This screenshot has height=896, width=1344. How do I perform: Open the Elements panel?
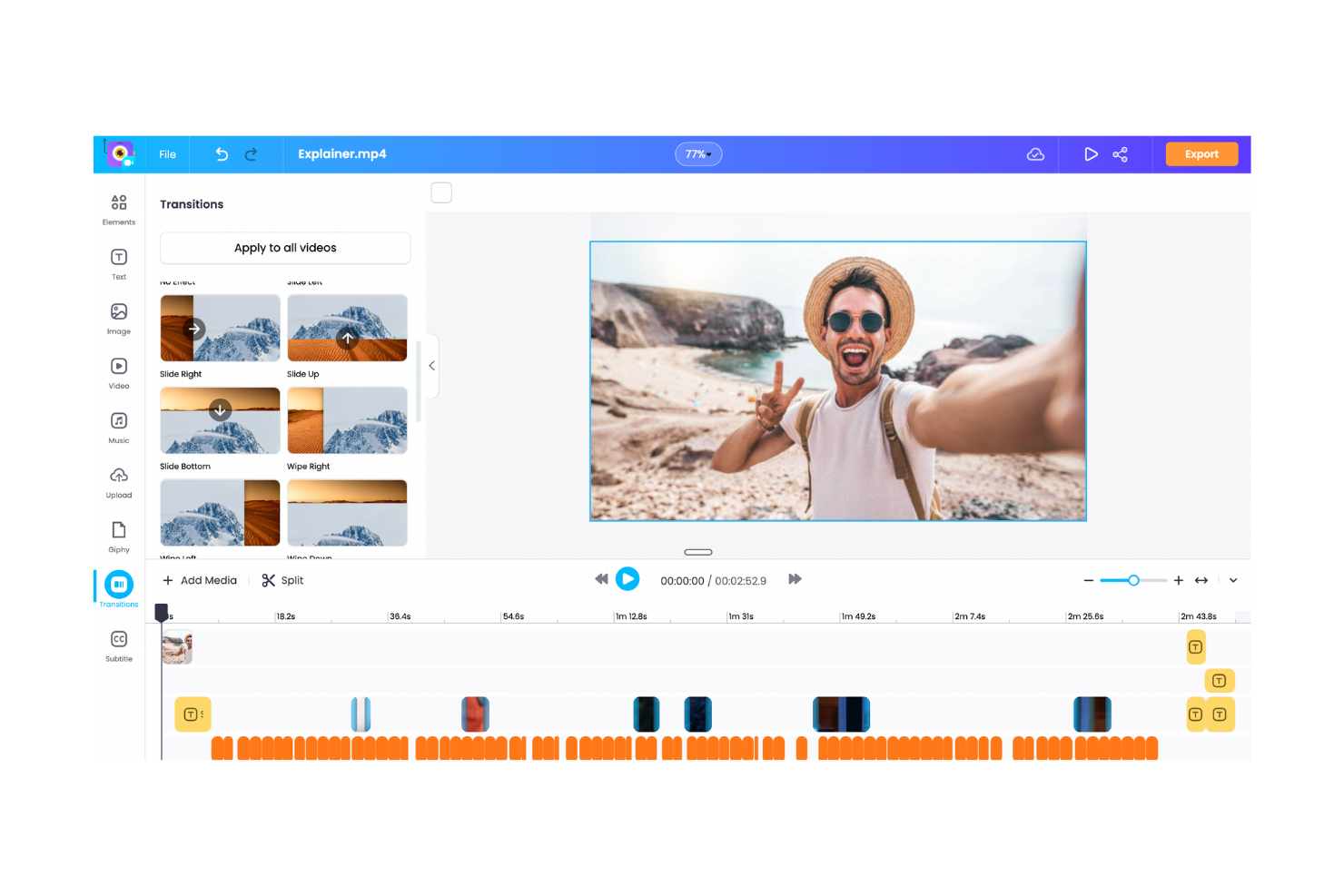point(118,208)
